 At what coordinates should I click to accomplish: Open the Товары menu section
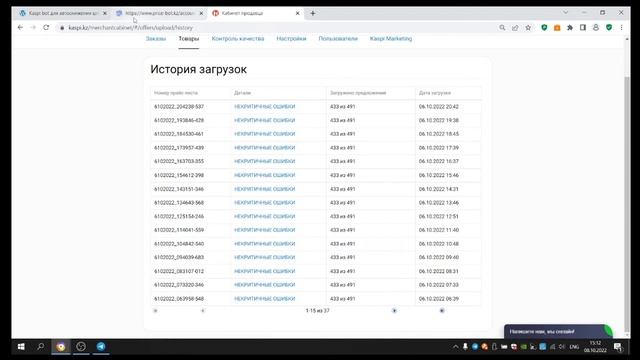[x=189, y=39]
